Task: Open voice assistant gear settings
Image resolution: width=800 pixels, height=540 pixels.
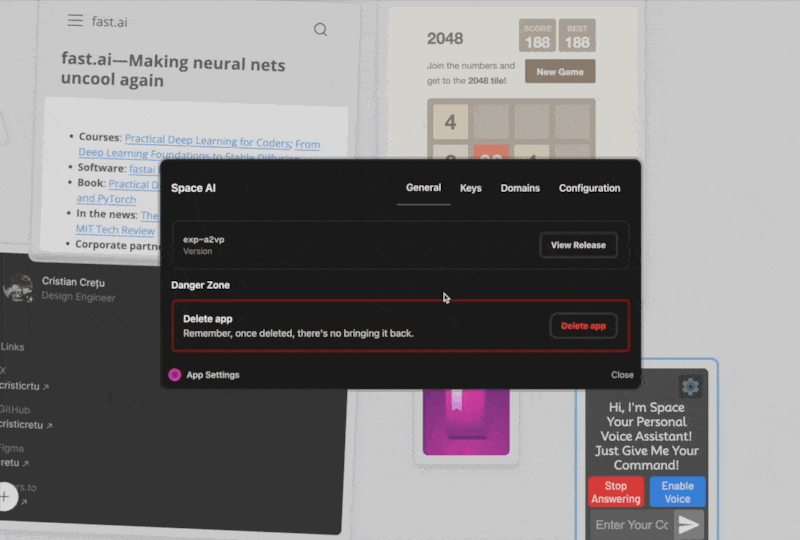Action: pos(690,386)
